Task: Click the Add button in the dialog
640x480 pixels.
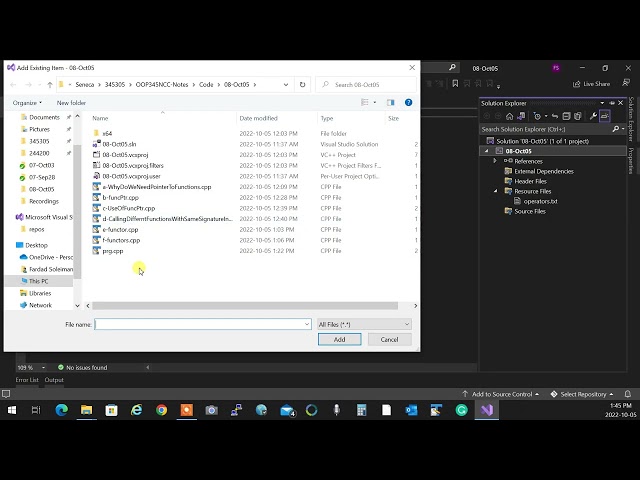Action: (x=339, y=339)
